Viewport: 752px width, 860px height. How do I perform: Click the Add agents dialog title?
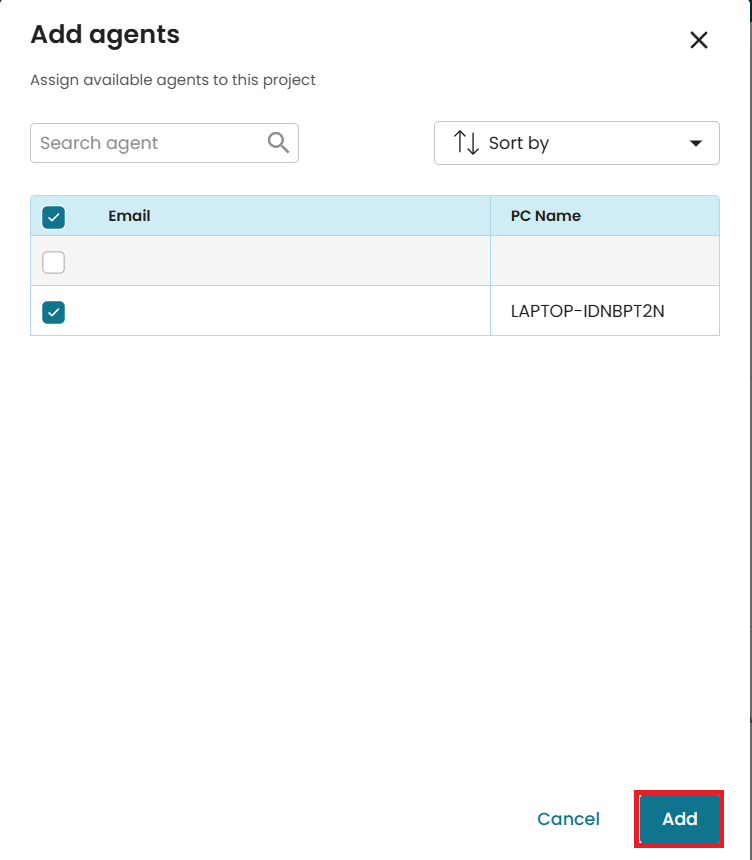pos(105,35)
